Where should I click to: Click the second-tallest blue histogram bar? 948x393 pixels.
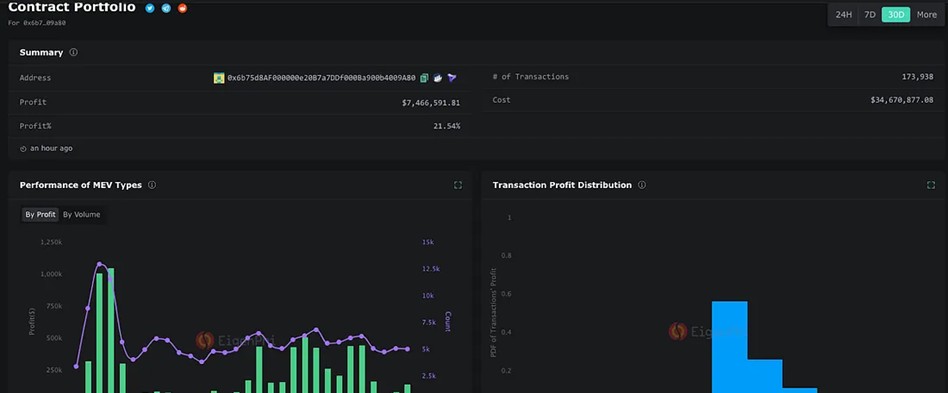(765, 376)
